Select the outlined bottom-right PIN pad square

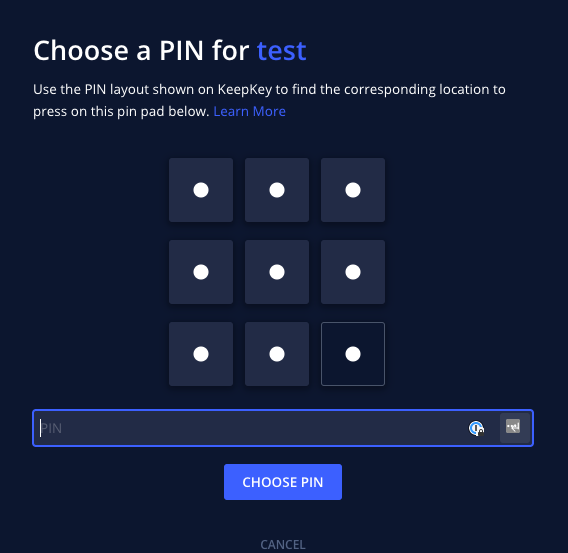[x=353, y=354]
